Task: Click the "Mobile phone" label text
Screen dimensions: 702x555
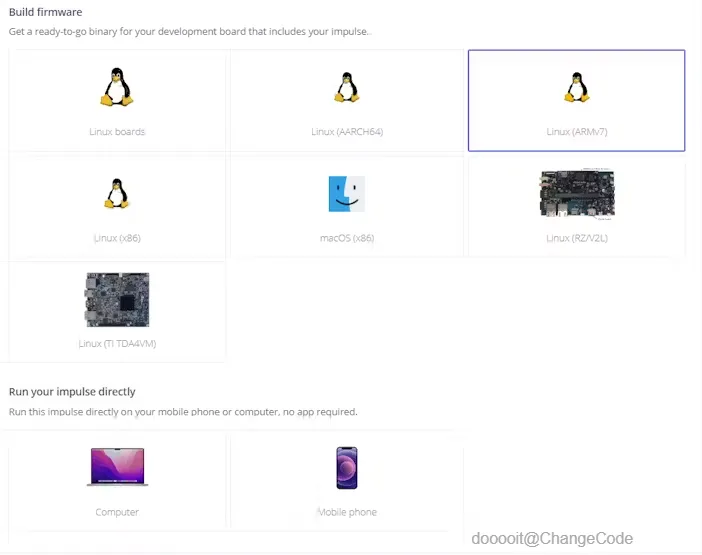Action: coord(347,512)
